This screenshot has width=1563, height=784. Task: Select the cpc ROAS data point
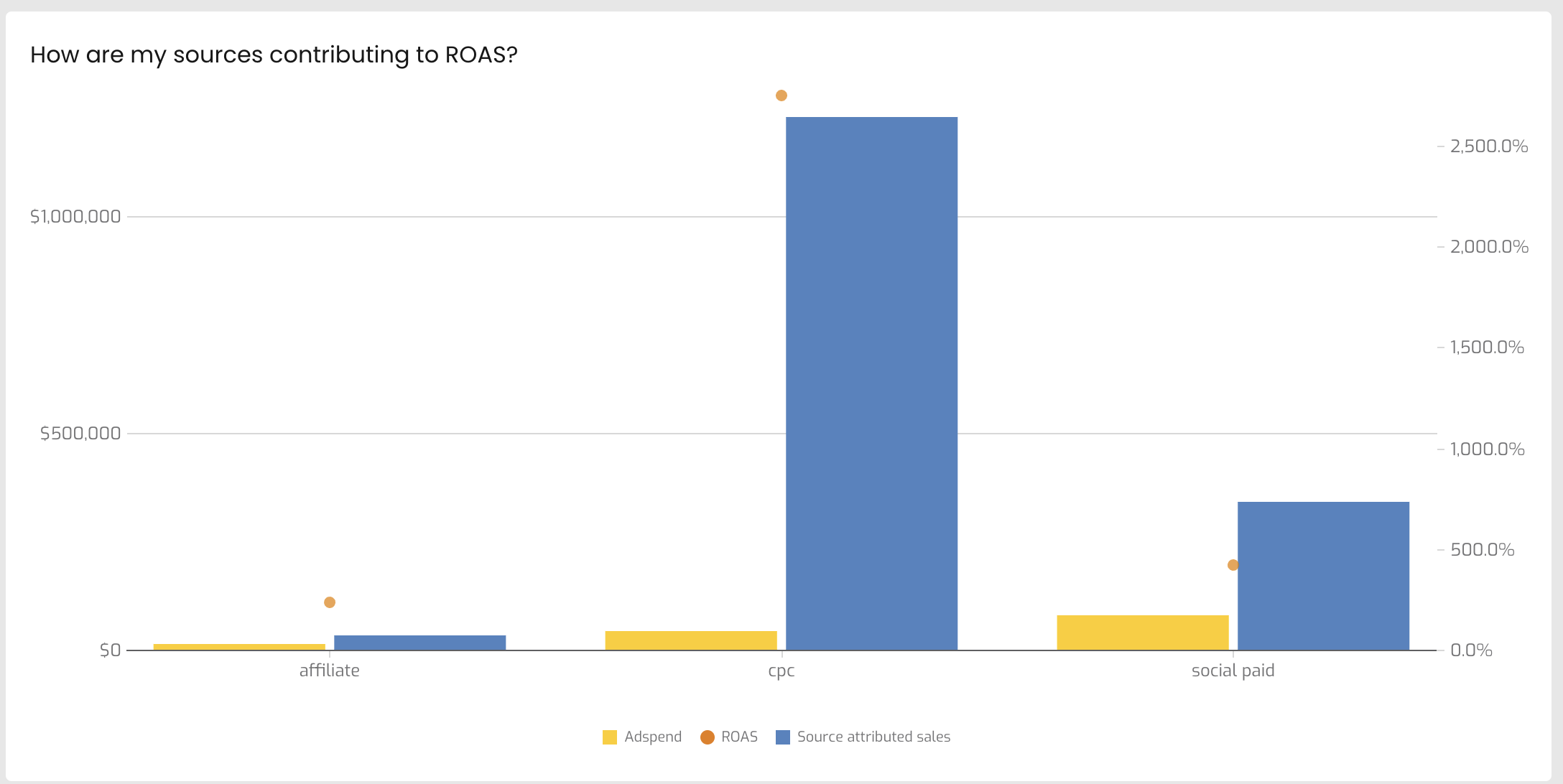(x=781, y=95)
